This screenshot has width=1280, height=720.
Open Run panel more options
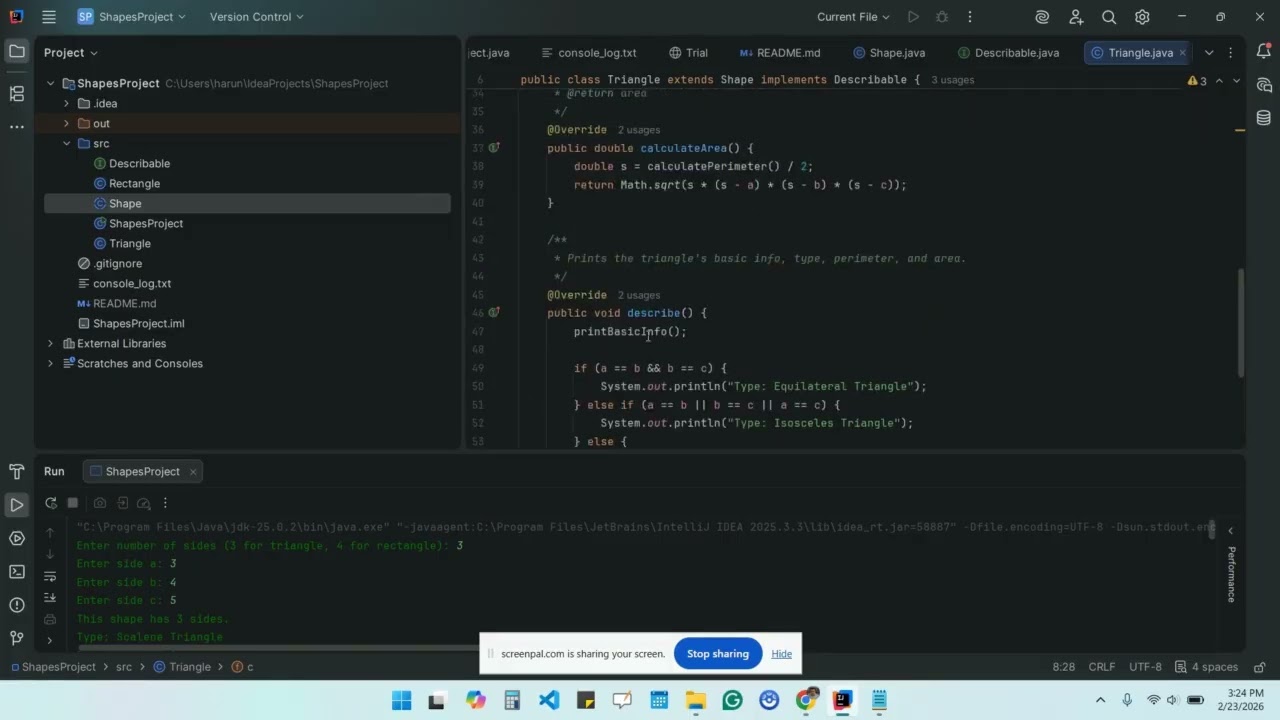point(165,503)
